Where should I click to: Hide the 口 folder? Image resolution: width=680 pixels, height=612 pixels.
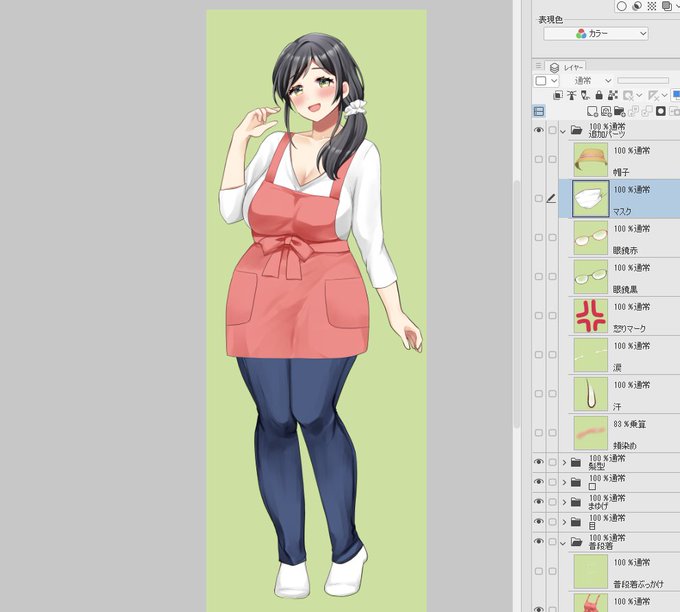(539, 482)
